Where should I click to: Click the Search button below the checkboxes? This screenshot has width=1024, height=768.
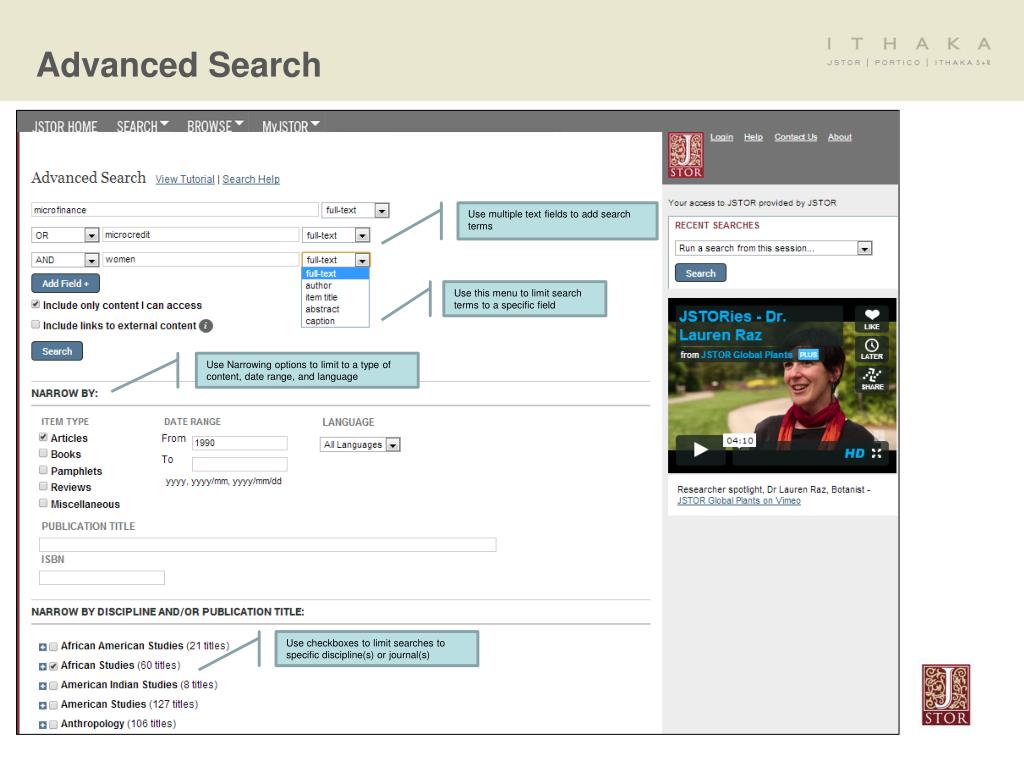pos(57,351)
